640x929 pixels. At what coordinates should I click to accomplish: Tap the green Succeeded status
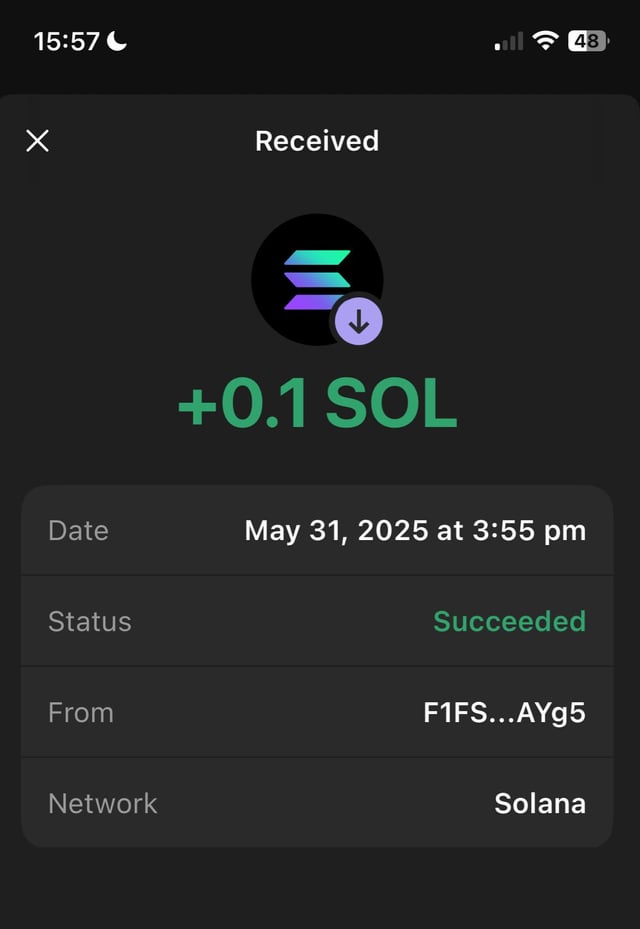tap(509, 621)
